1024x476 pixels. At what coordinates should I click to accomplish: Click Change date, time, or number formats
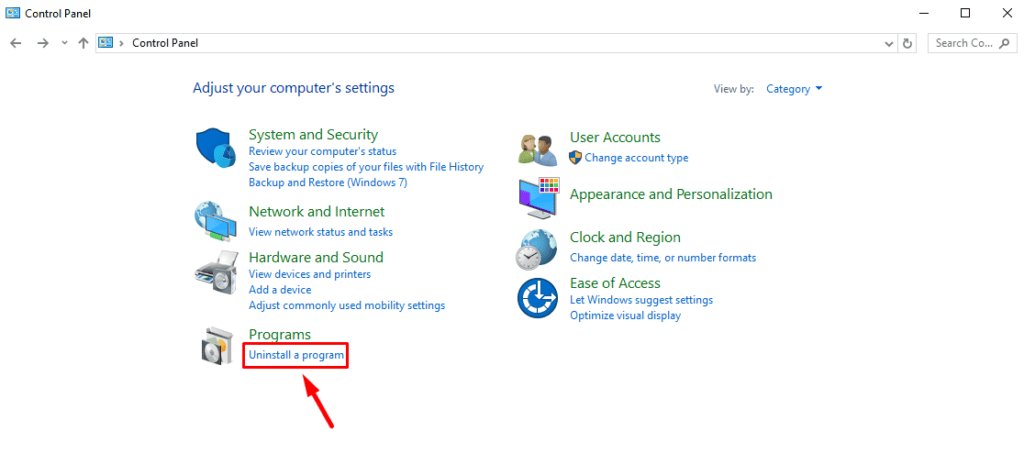(x=663, y=258)
